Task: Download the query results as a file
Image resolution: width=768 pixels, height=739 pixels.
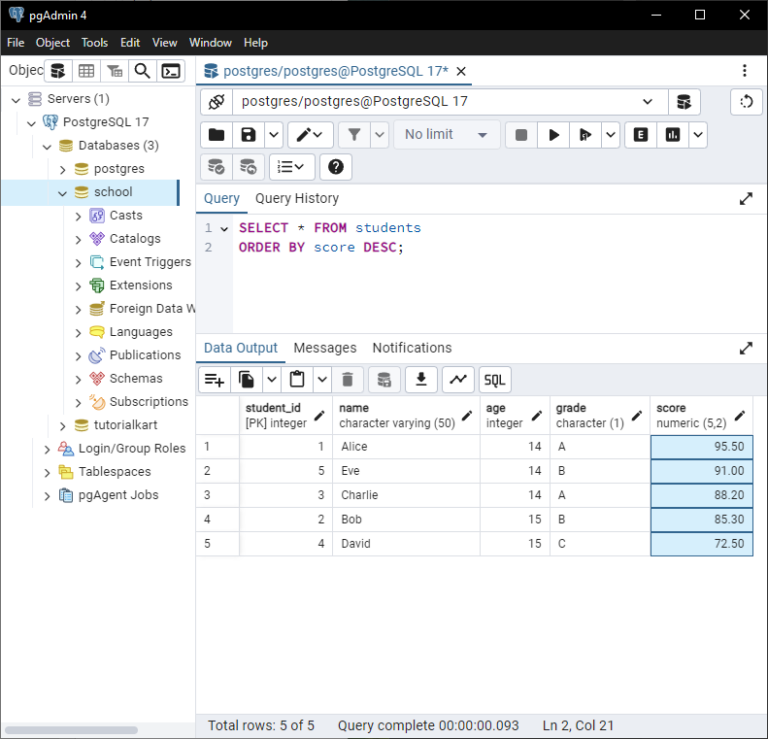Action: click(421, 379)
